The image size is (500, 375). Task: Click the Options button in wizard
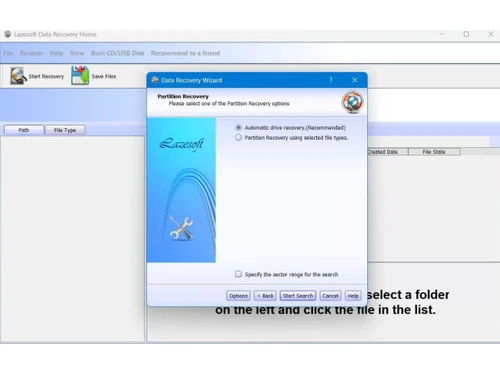[x=238, y=296]
